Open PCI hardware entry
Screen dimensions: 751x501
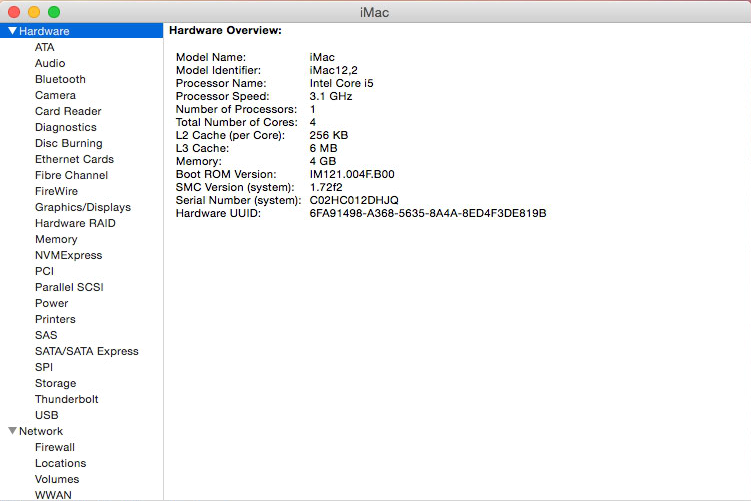pos(44,271)
